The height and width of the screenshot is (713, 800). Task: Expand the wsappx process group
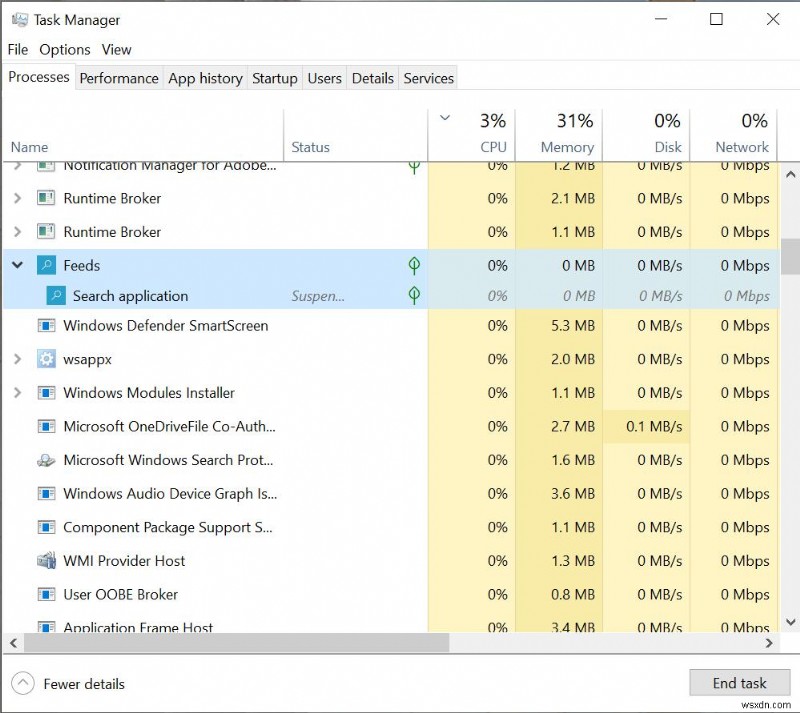click(17, 359)
